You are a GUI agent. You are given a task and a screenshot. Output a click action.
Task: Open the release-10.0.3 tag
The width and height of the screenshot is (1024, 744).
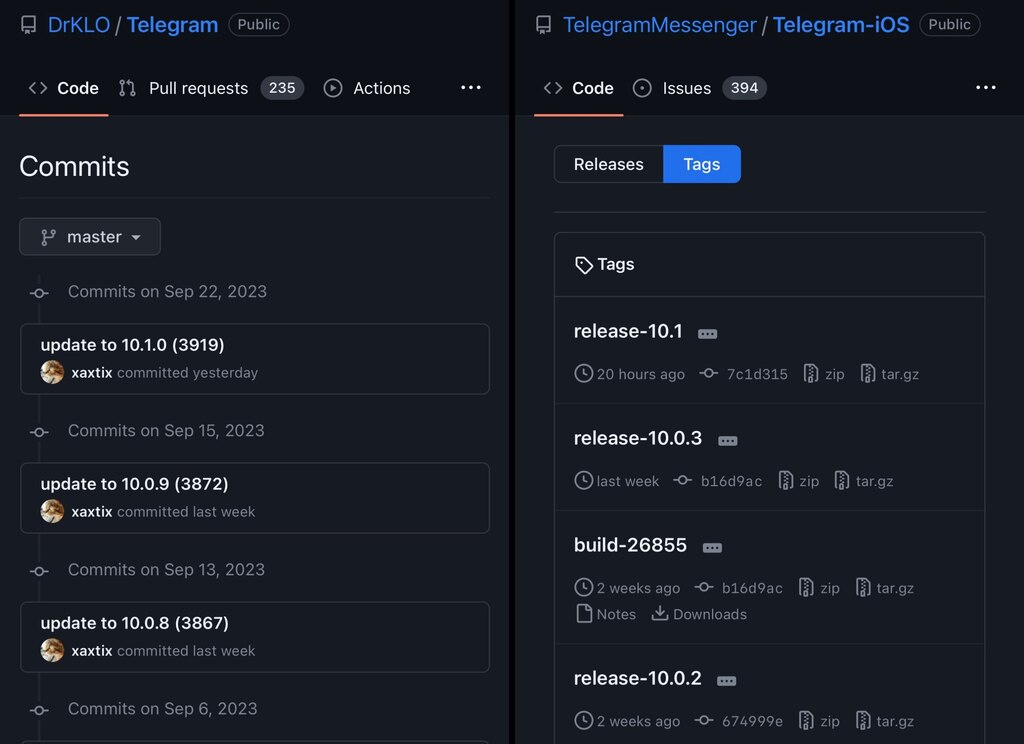tap(638, 438)
